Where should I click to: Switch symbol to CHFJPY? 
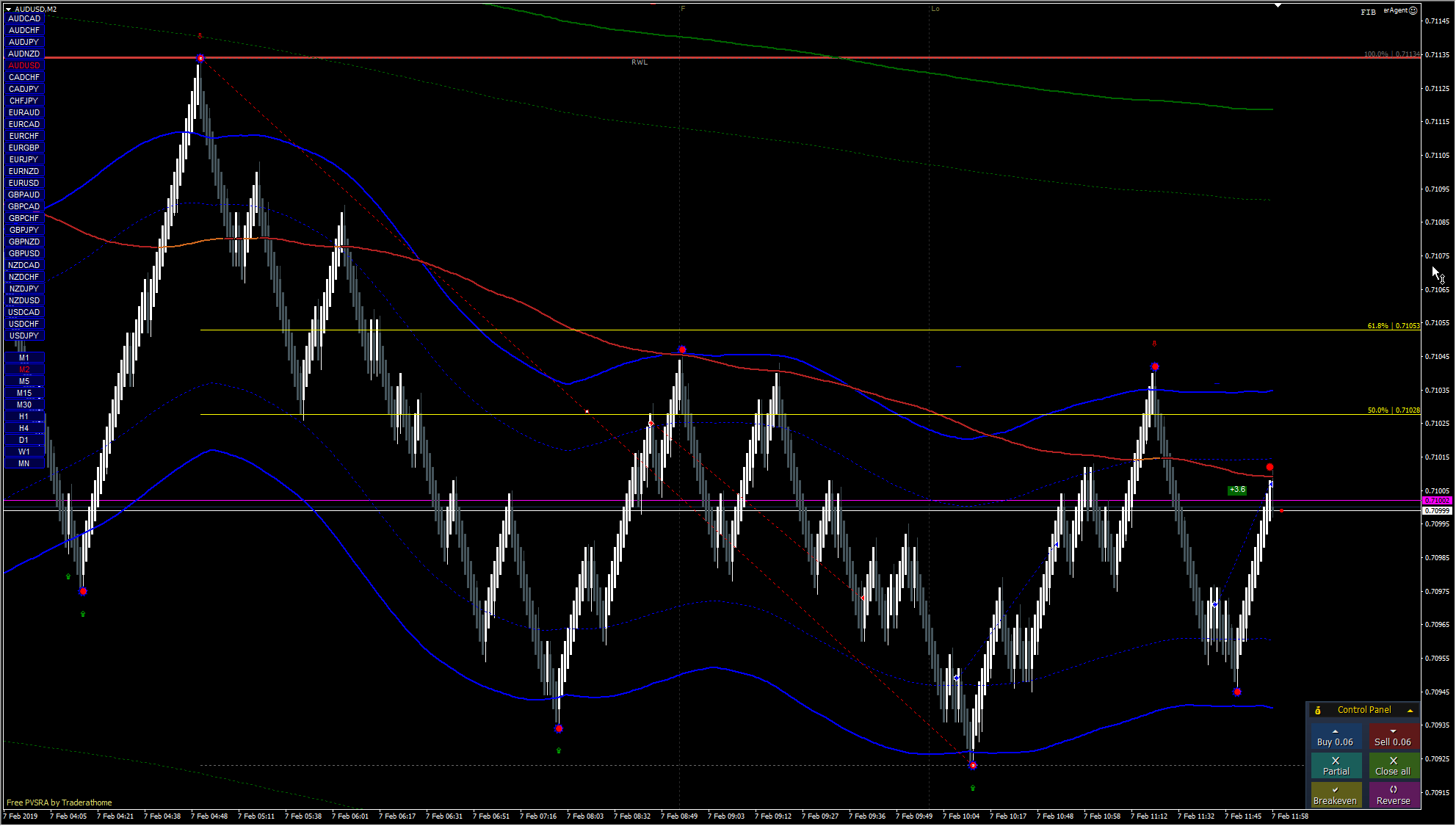pyautogui.click(x=24, y=101)
